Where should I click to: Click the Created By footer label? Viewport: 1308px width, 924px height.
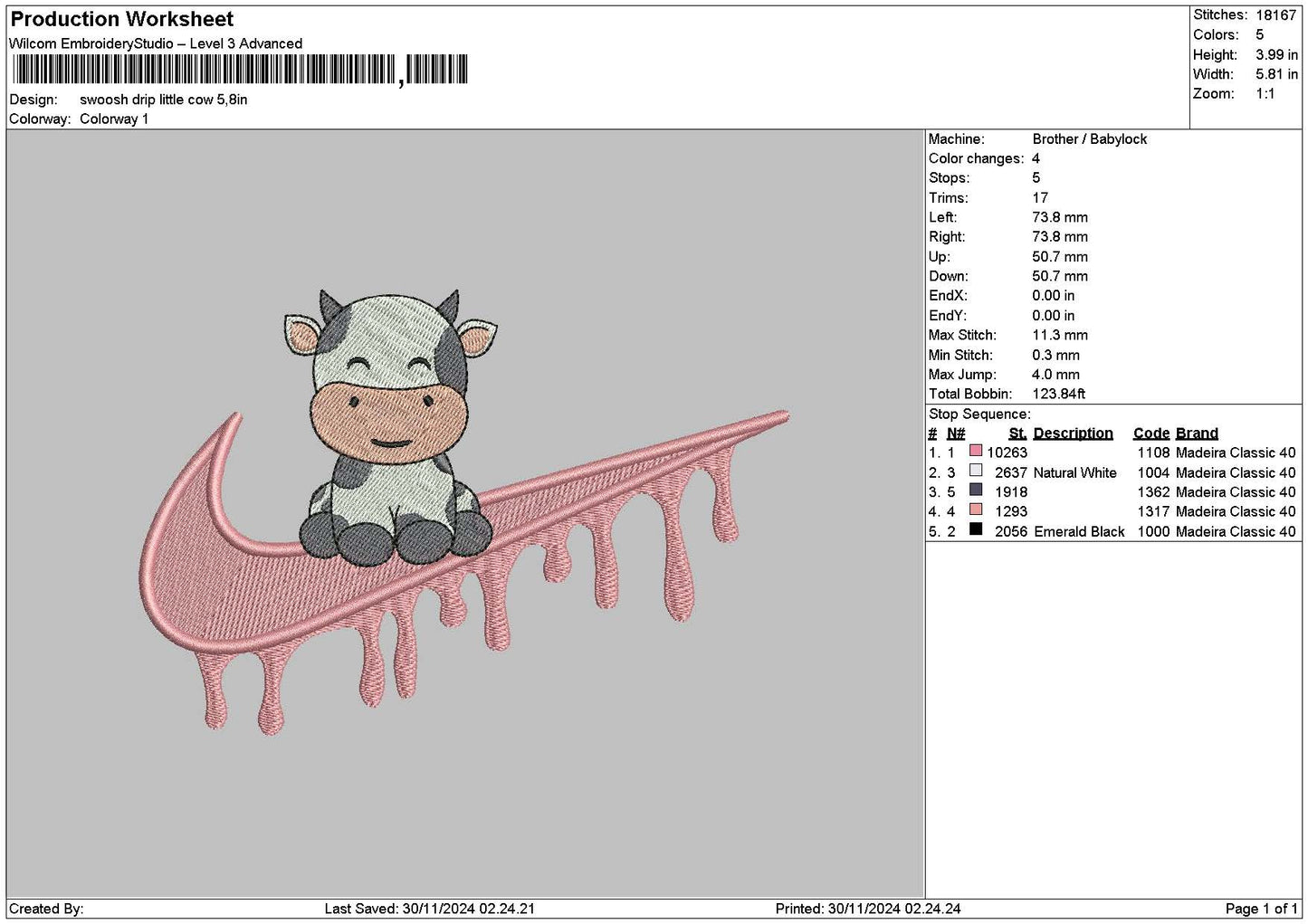[46, 909]
